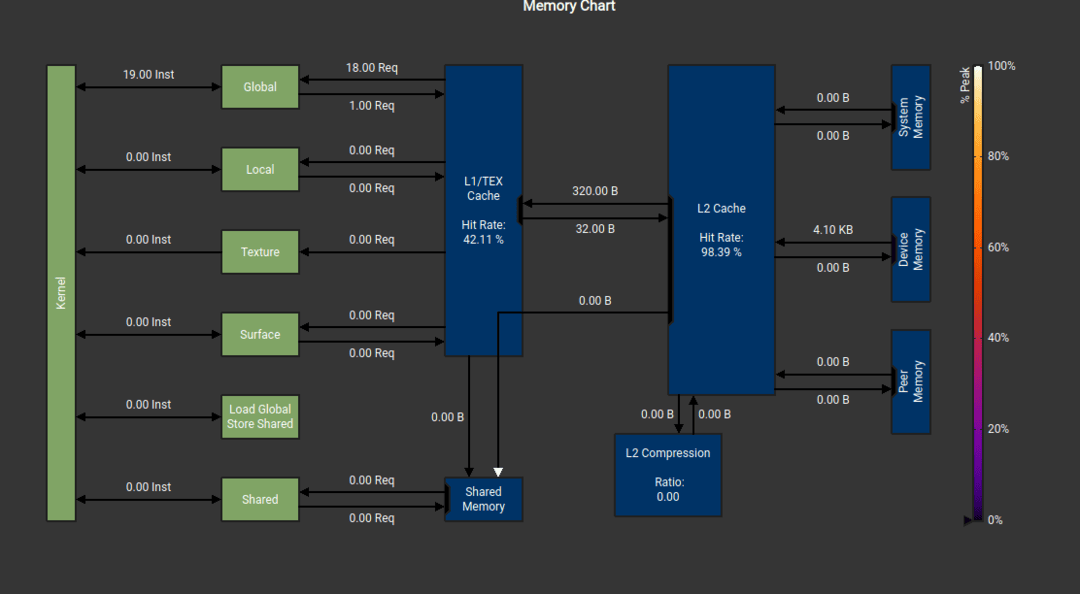Click the 0.00 Inst label beside Shared

[x=148, y=487]
